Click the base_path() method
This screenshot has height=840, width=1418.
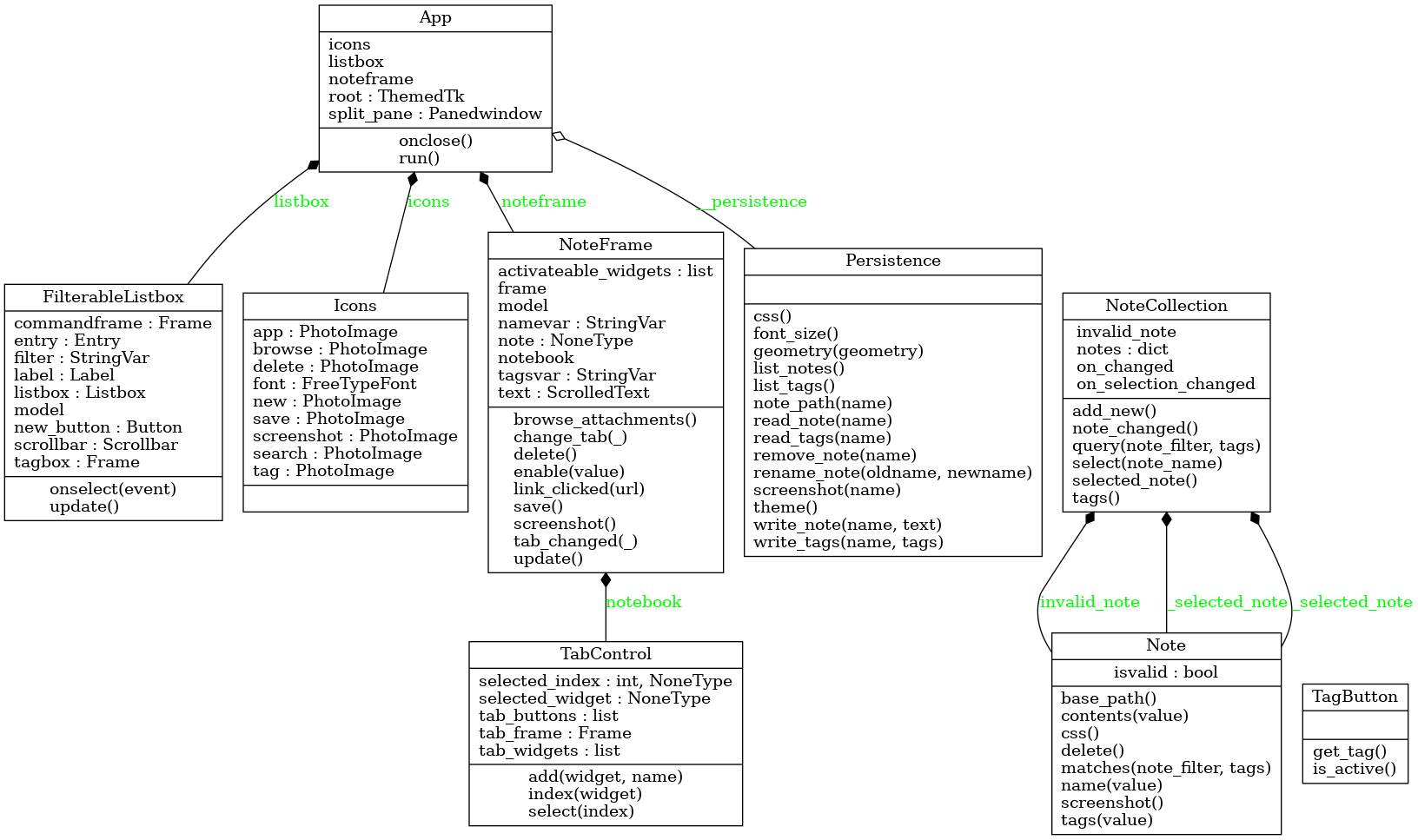point(1109,698)
